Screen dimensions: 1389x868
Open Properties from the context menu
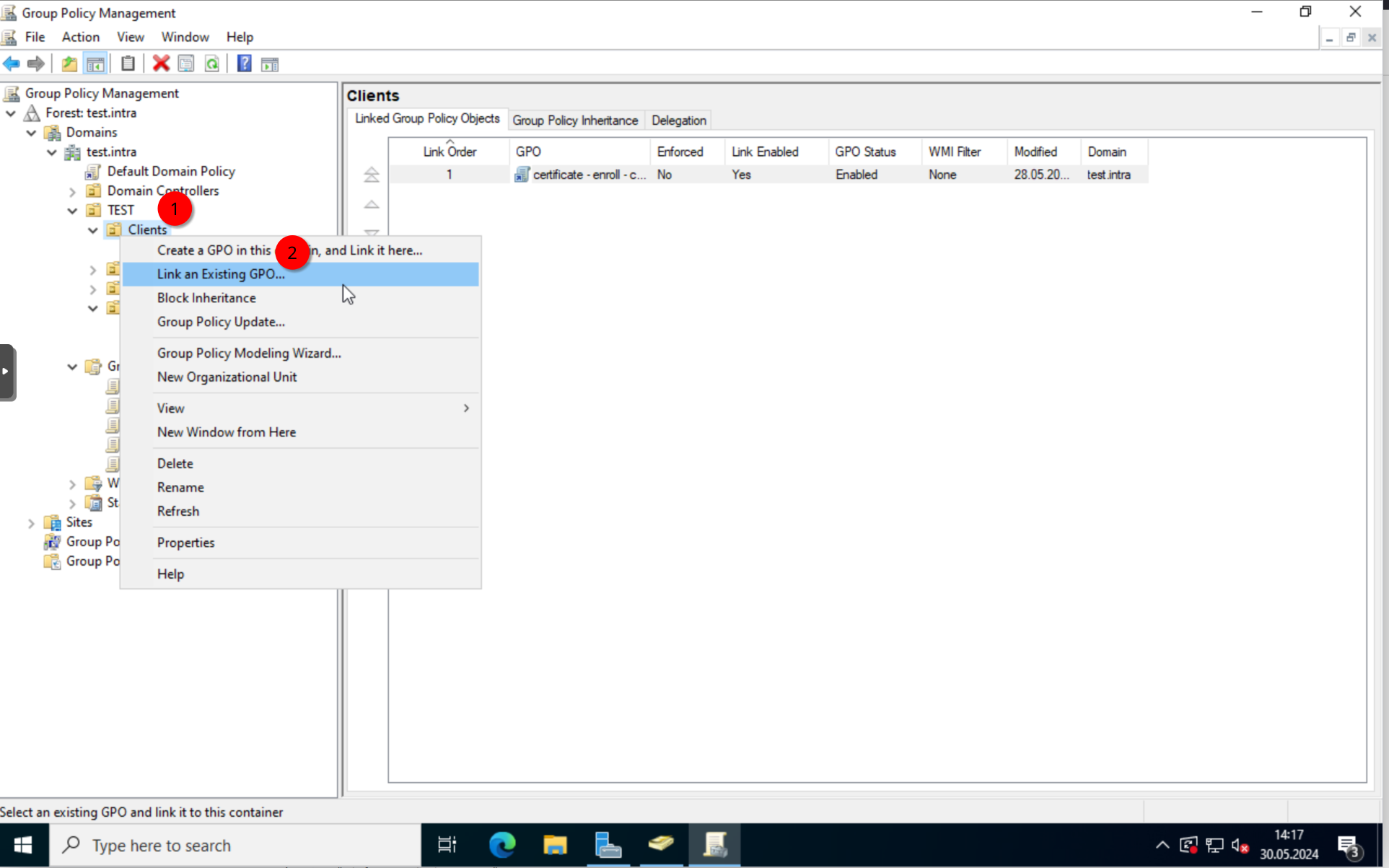point(300,543)
